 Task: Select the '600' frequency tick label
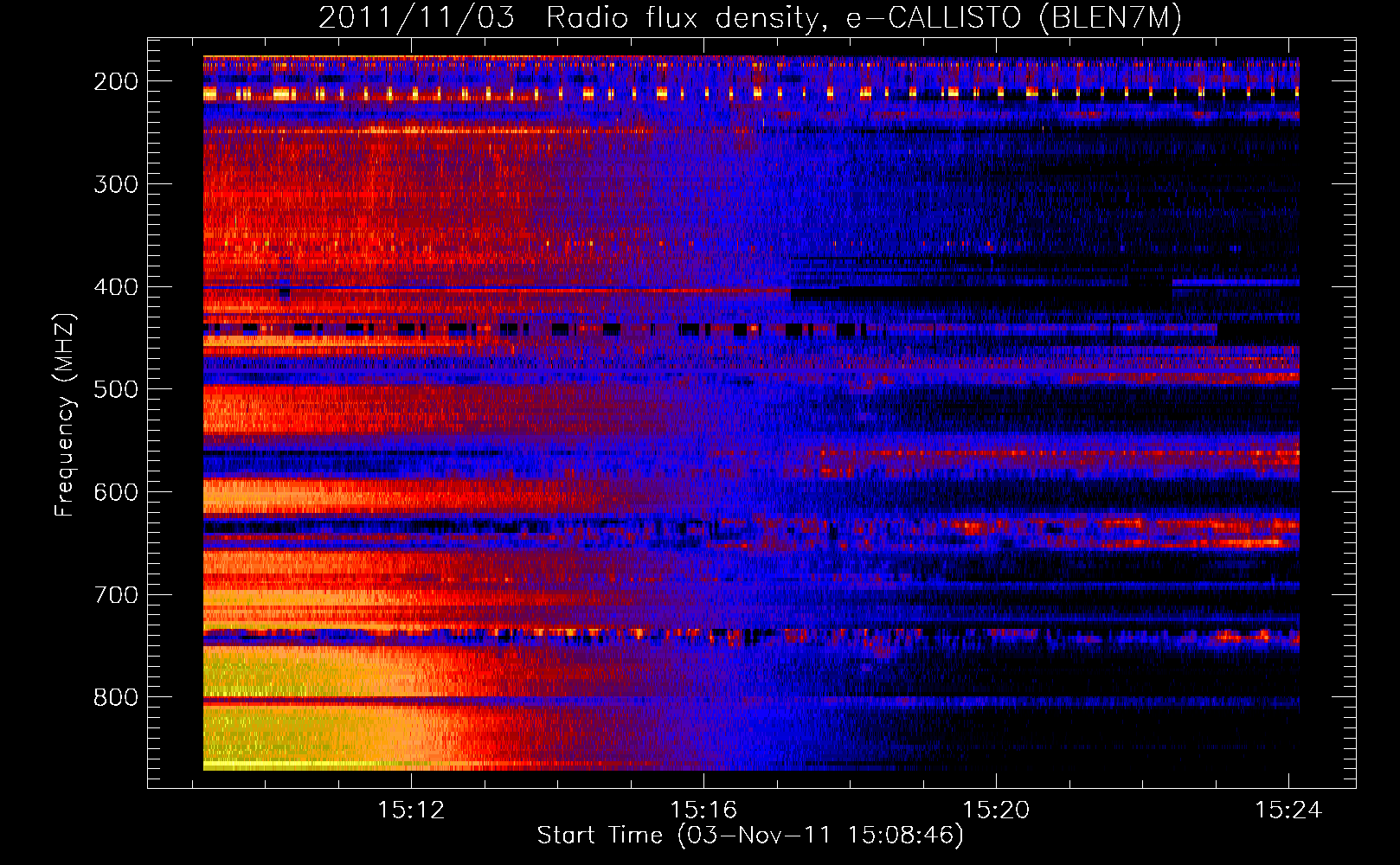116,492
